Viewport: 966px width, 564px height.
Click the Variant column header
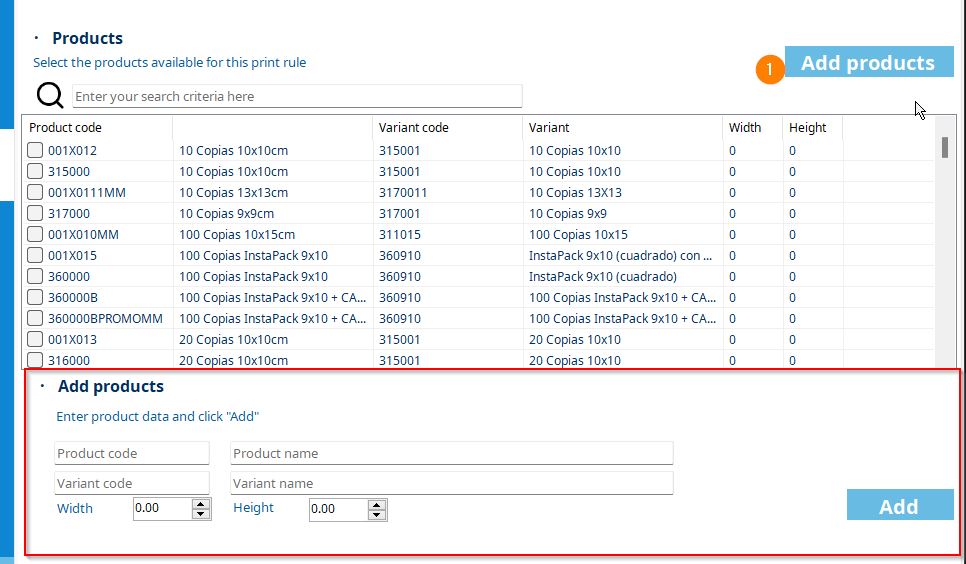click(549, 127)
